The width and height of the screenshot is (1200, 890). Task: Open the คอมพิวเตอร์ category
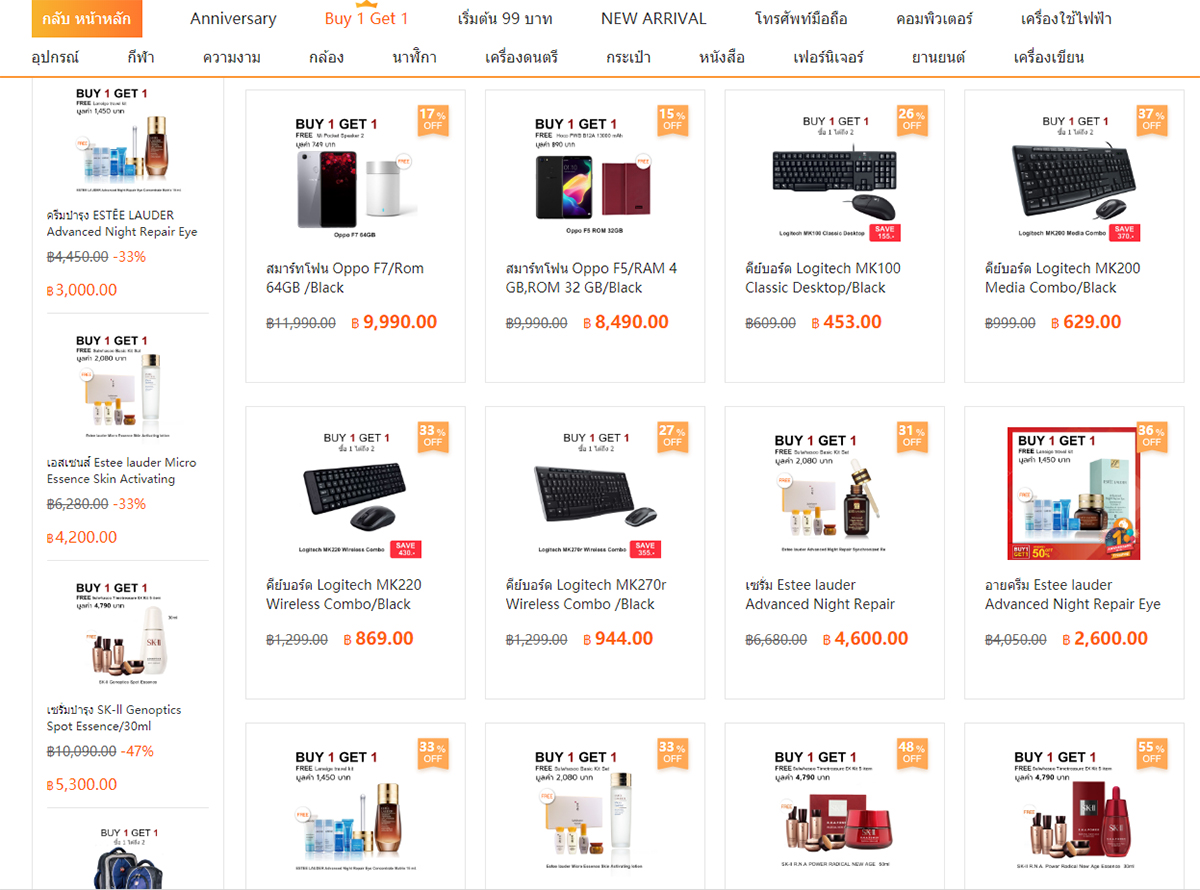(934, 18)
